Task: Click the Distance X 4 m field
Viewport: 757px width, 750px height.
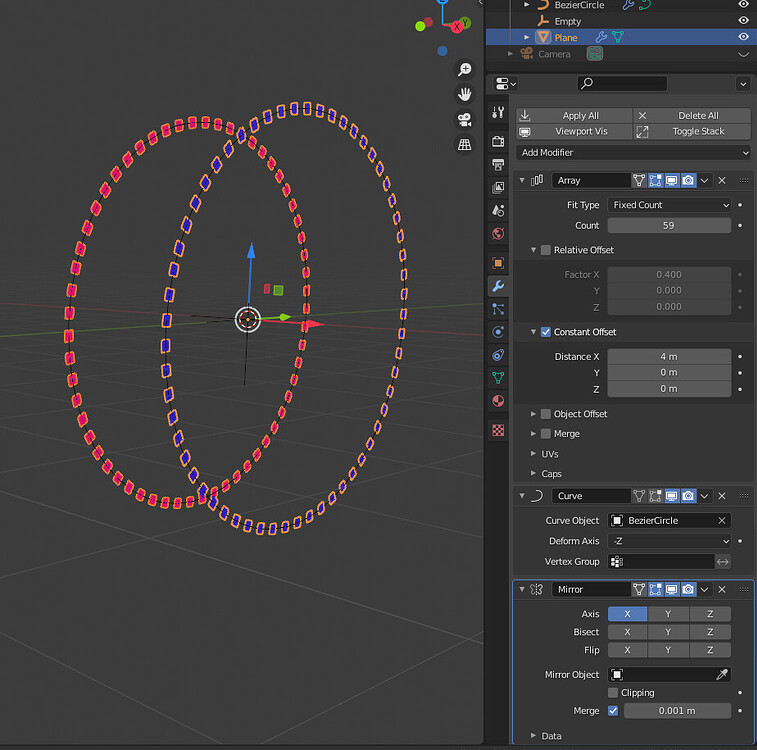Action: click(669, 357)
